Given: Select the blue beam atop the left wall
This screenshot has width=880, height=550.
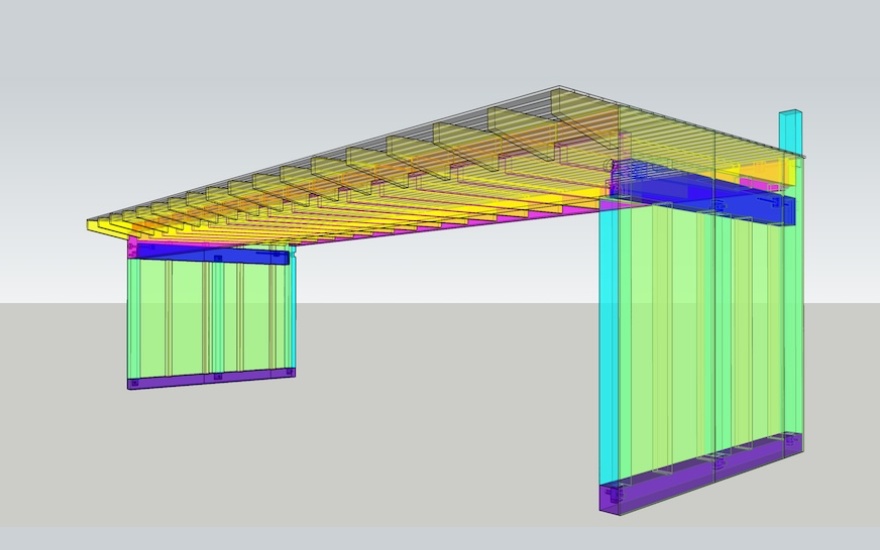Looking at the screenshot, I should click(210, 256).
